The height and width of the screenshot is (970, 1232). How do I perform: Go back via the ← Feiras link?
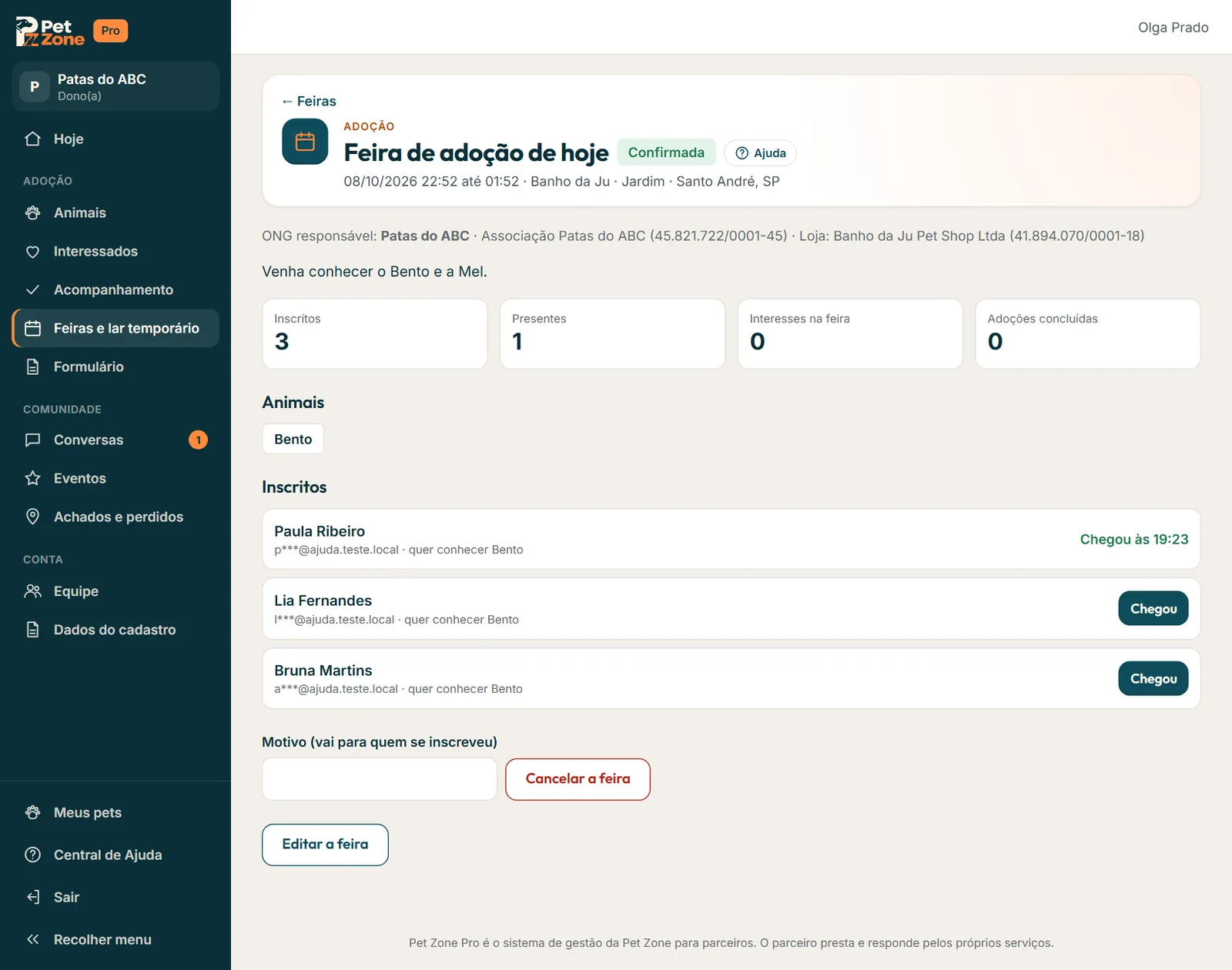(309, 101)
